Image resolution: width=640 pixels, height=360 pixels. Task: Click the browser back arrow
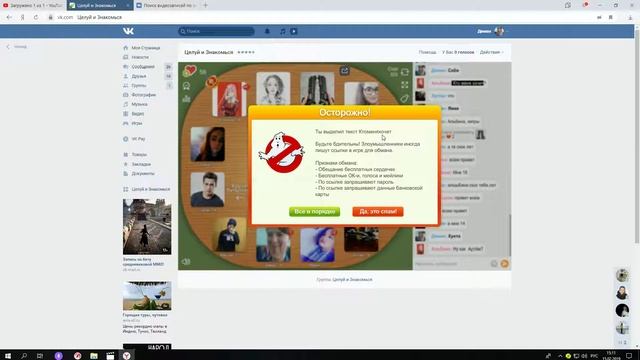click(9, 17)
